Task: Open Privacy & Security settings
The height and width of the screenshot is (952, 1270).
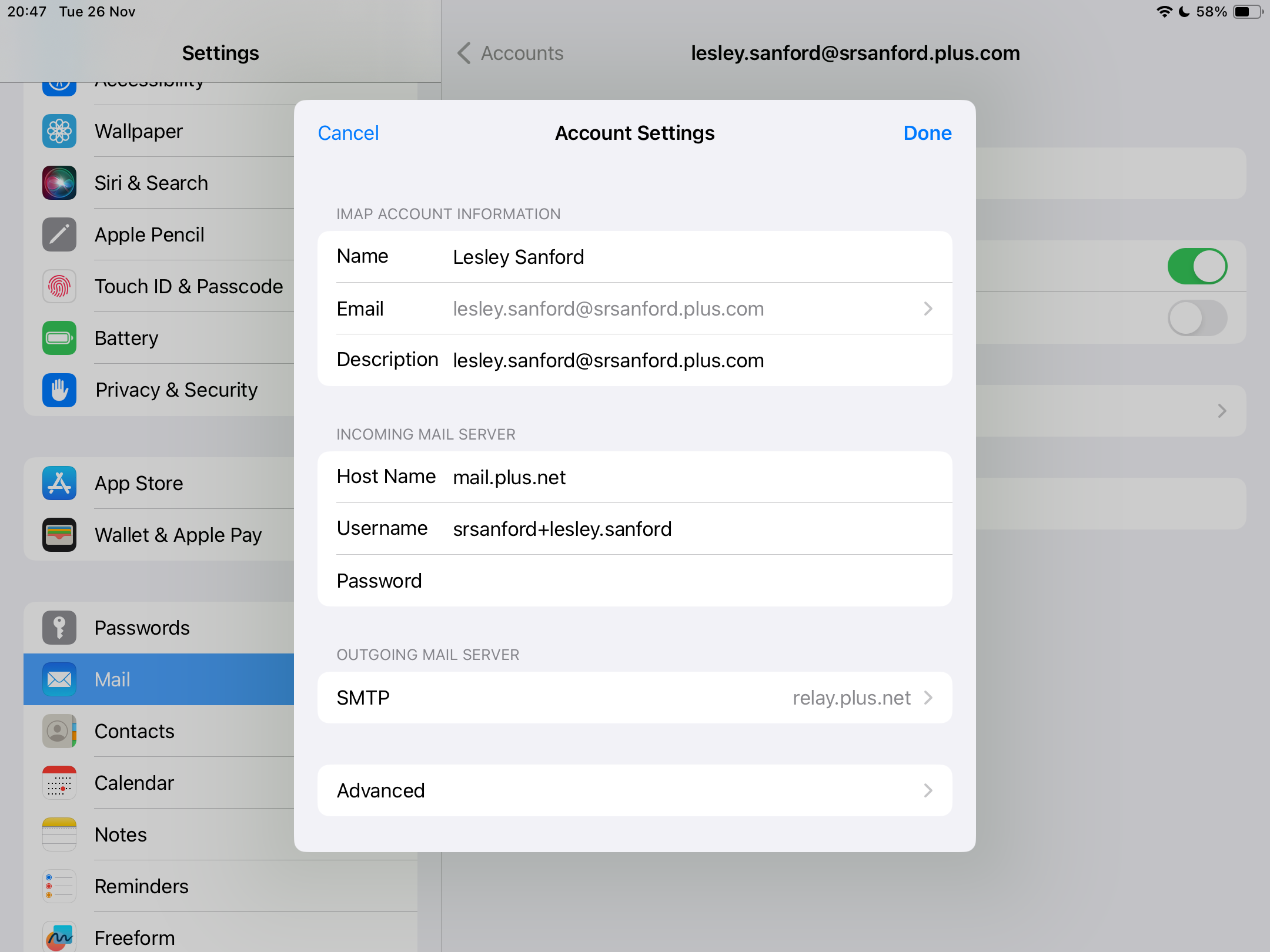Action: tap(159, 390)
